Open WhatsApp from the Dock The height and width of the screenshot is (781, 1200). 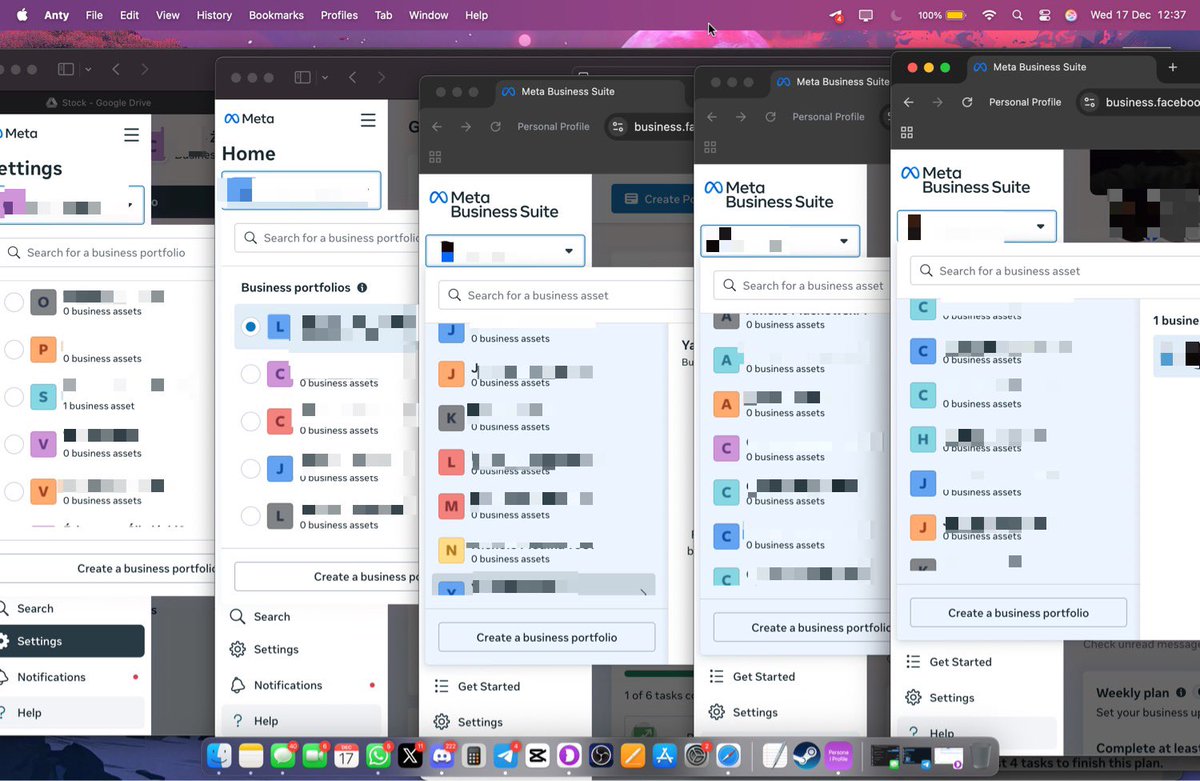tap(378, 756)
